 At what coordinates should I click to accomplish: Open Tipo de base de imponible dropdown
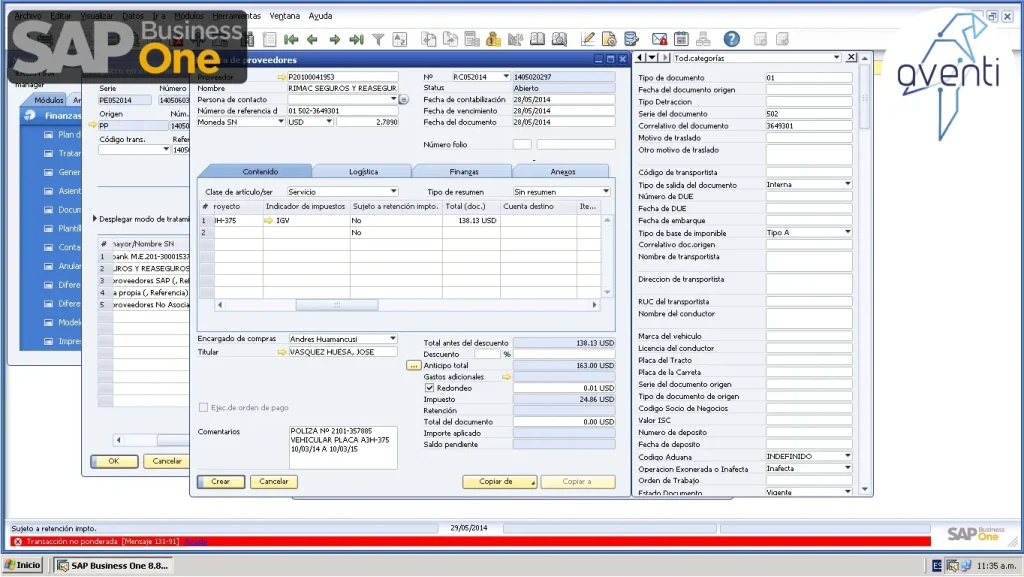coord(848,232)
